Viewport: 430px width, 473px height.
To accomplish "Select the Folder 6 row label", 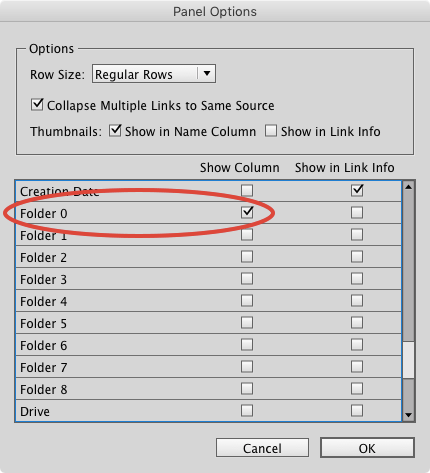I will 44,345.
